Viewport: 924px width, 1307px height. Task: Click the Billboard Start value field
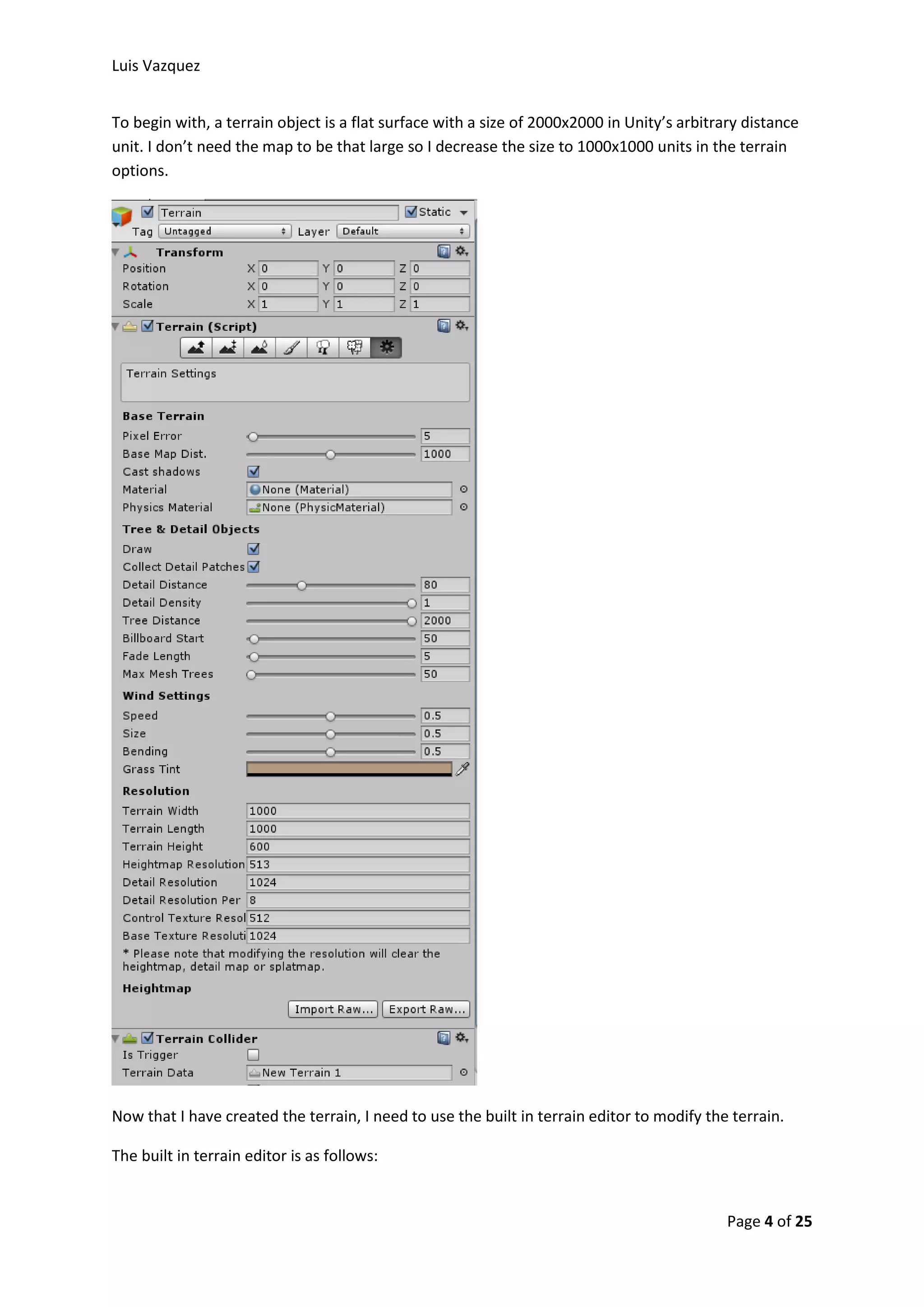[445, 638]
